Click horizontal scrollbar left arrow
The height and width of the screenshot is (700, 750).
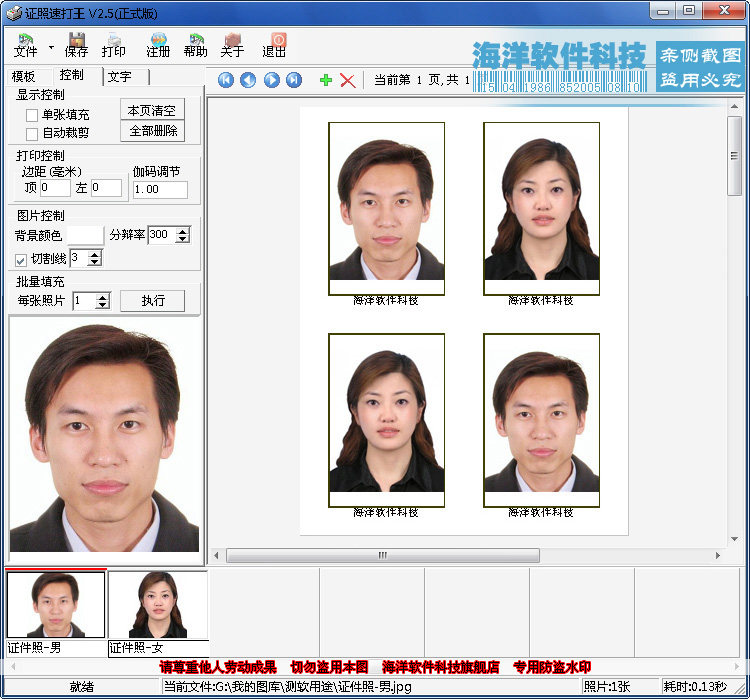tap(216, 556)
